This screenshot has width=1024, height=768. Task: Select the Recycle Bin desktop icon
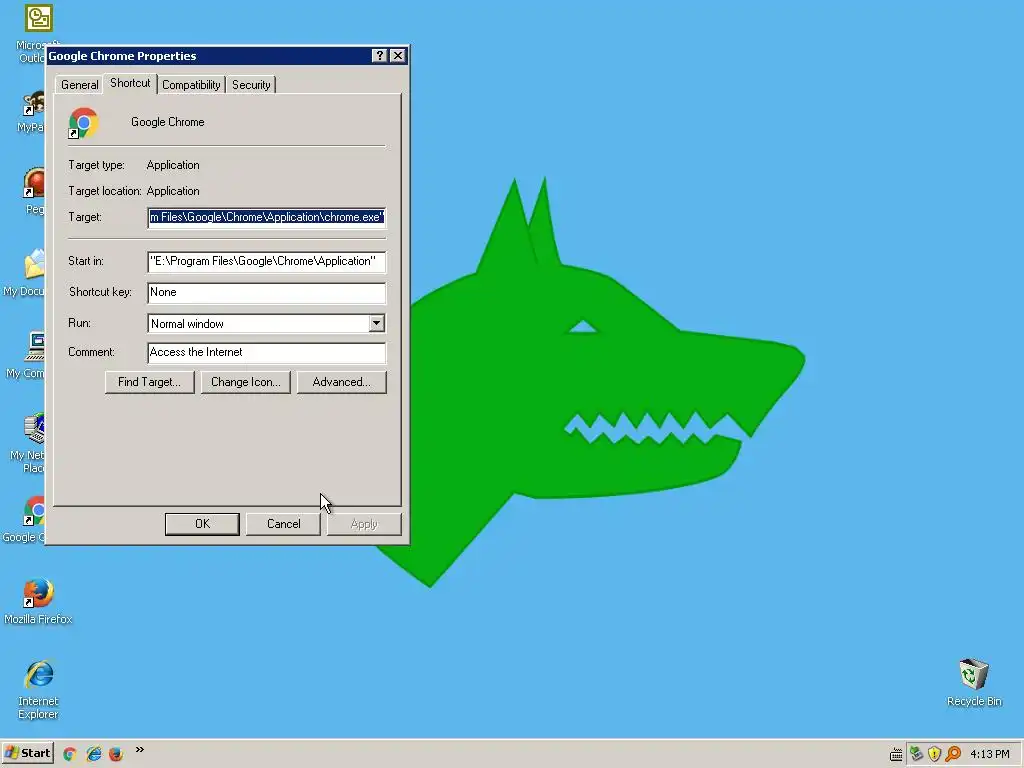tap(973, 674)
